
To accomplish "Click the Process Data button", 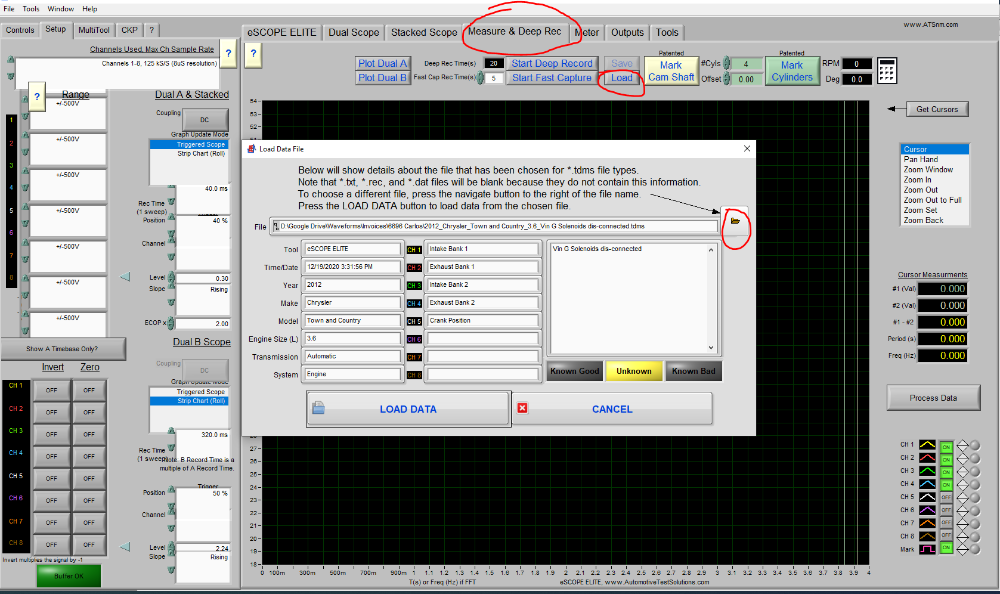I will 933,397.
